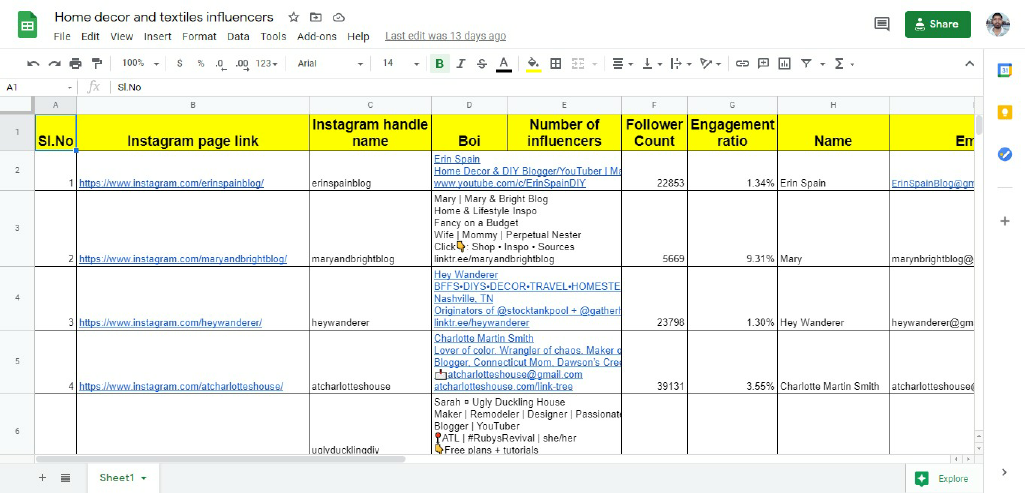This screenshot has height=493, width=1025.
Task: Toggle Bold formatting
Action: point(439,63)
